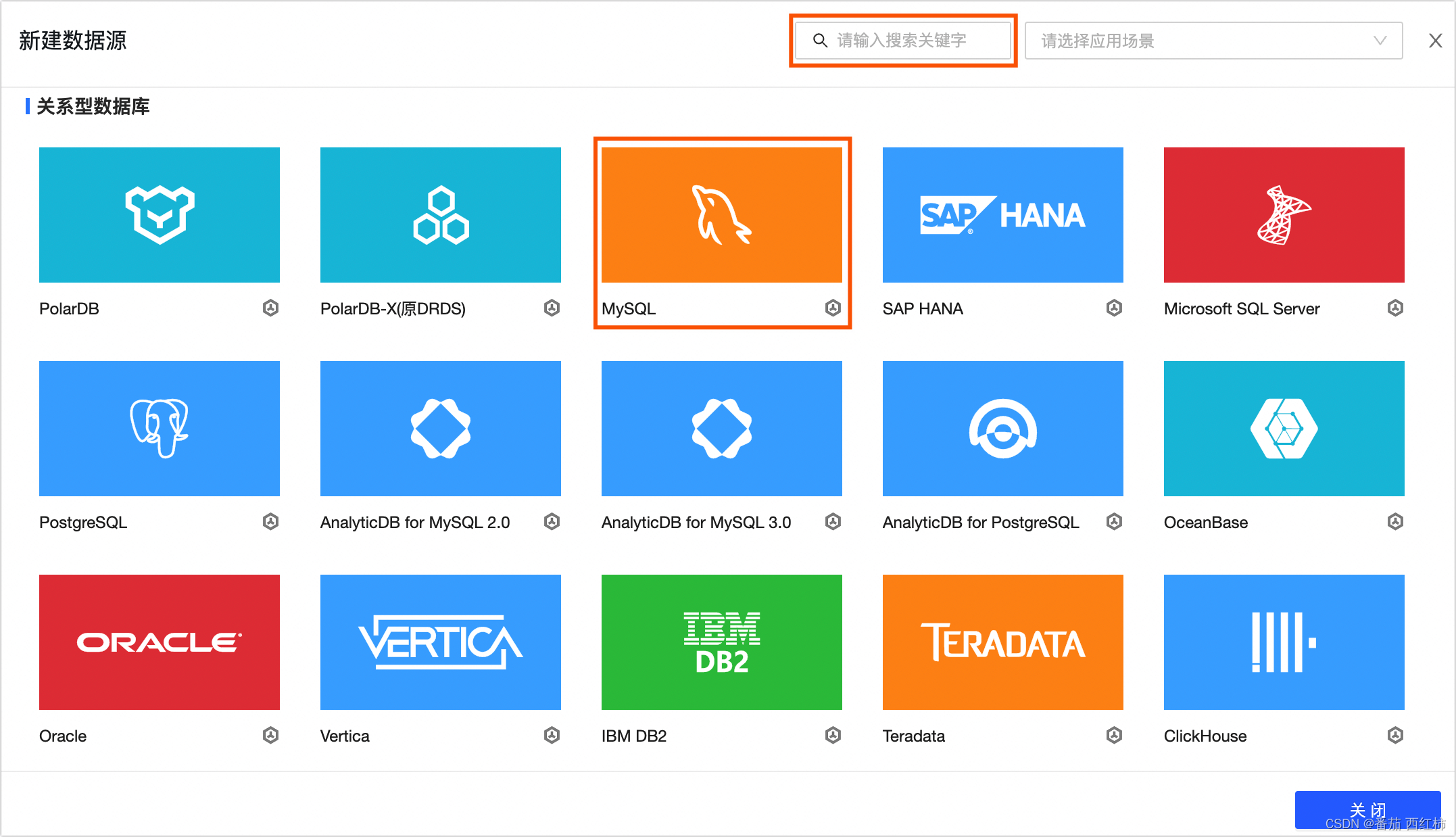Click the IBM DB2 green tile
This screenshot has height=837, width=1456.
721,642
